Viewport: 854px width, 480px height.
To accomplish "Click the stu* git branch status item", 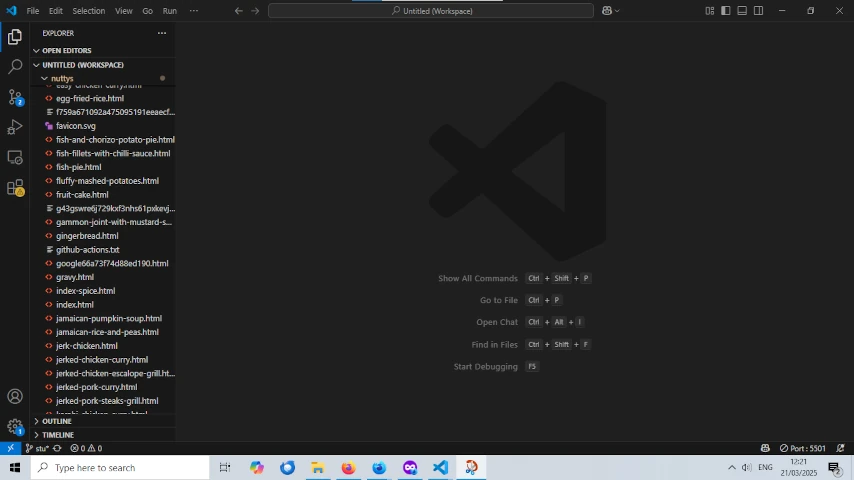I will coord(37,448).
